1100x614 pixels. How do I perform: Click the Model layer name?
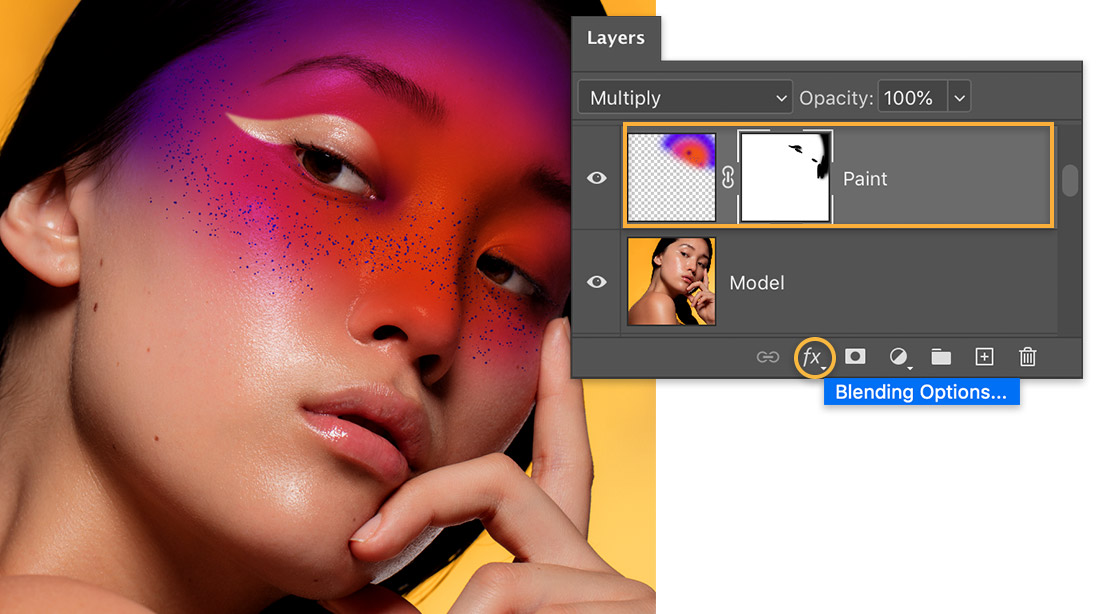point(756,283)
